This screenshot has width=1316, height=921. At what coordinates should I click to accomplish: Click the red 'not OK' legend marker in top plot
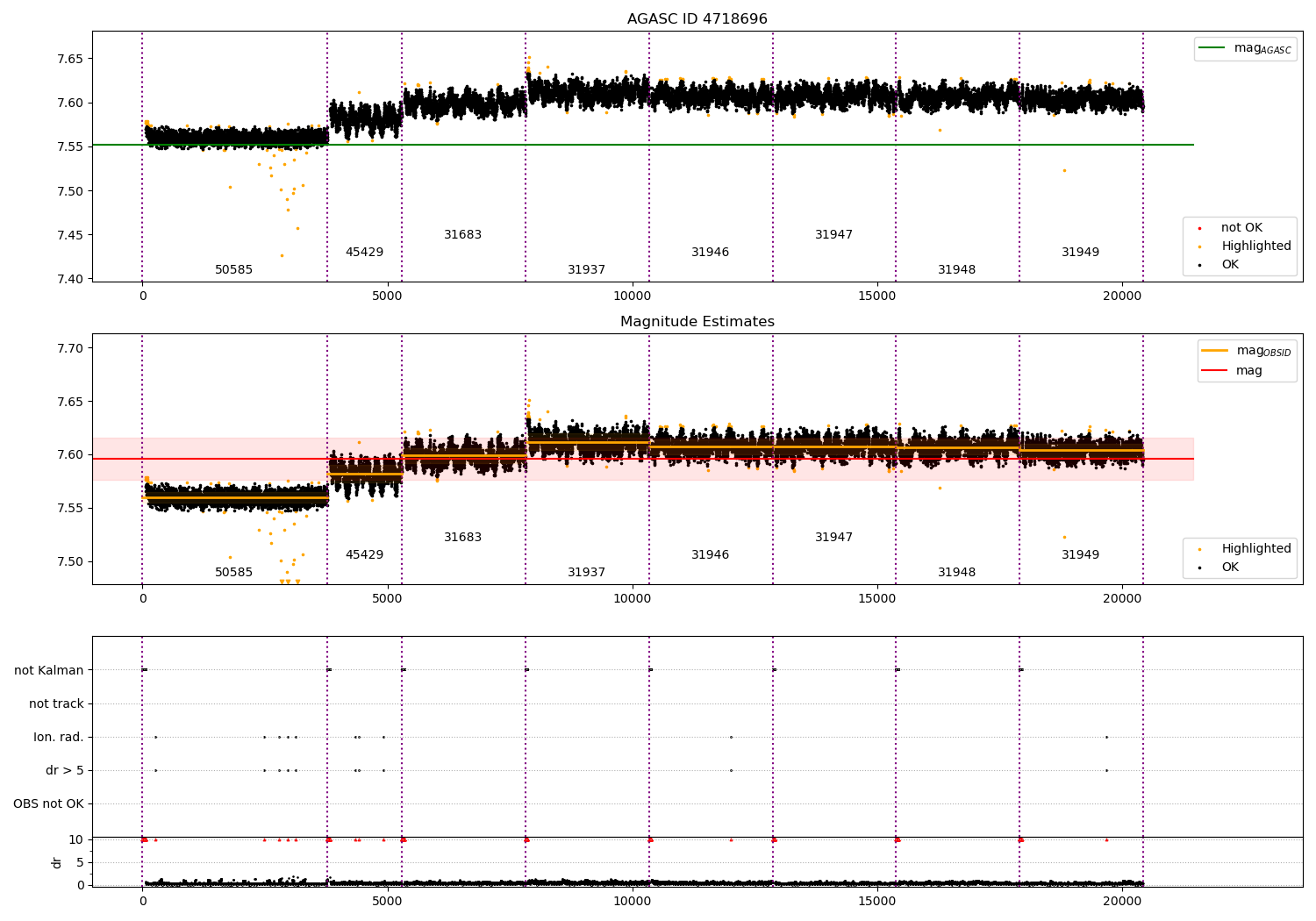coord(1199,228)
